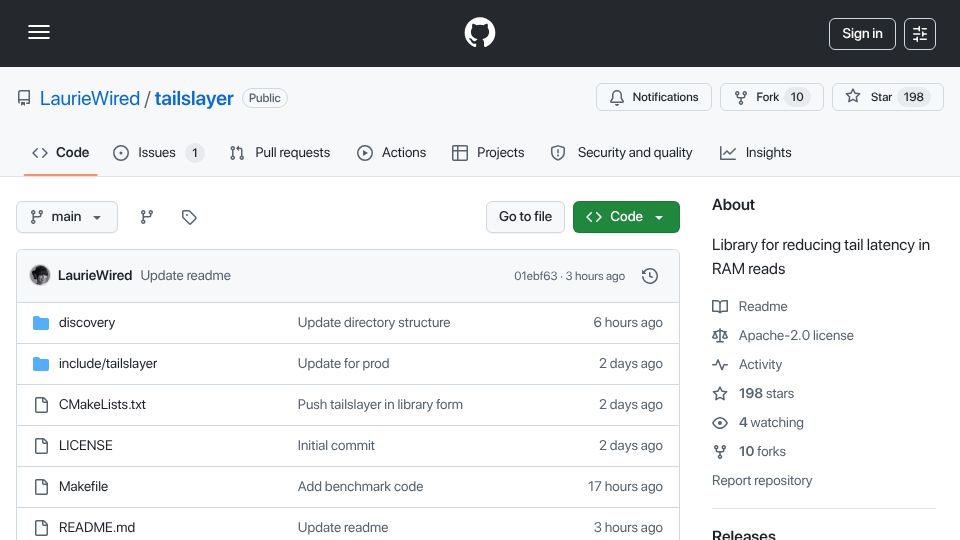Click the 17 hours ago timestamp
Screen dimensions: 960x540
[625, 487]
